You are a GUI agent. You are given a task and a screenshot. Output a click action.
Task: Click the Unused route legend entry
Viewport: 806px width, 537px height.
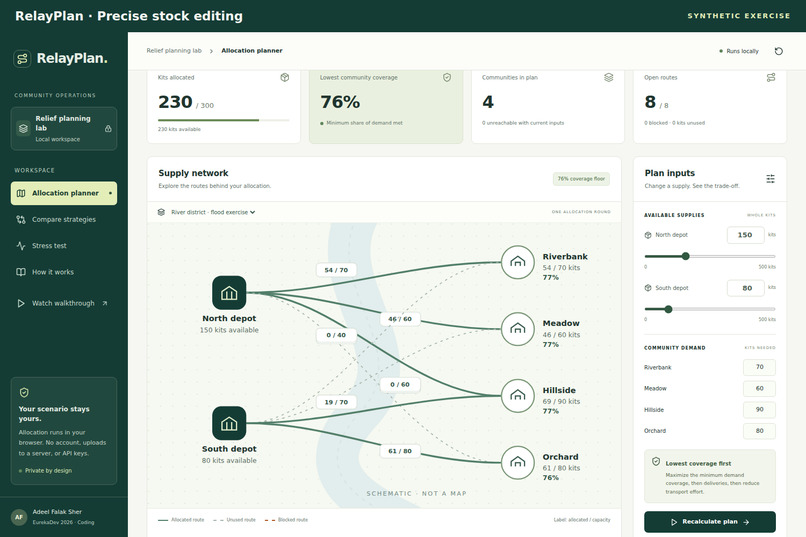234,520
